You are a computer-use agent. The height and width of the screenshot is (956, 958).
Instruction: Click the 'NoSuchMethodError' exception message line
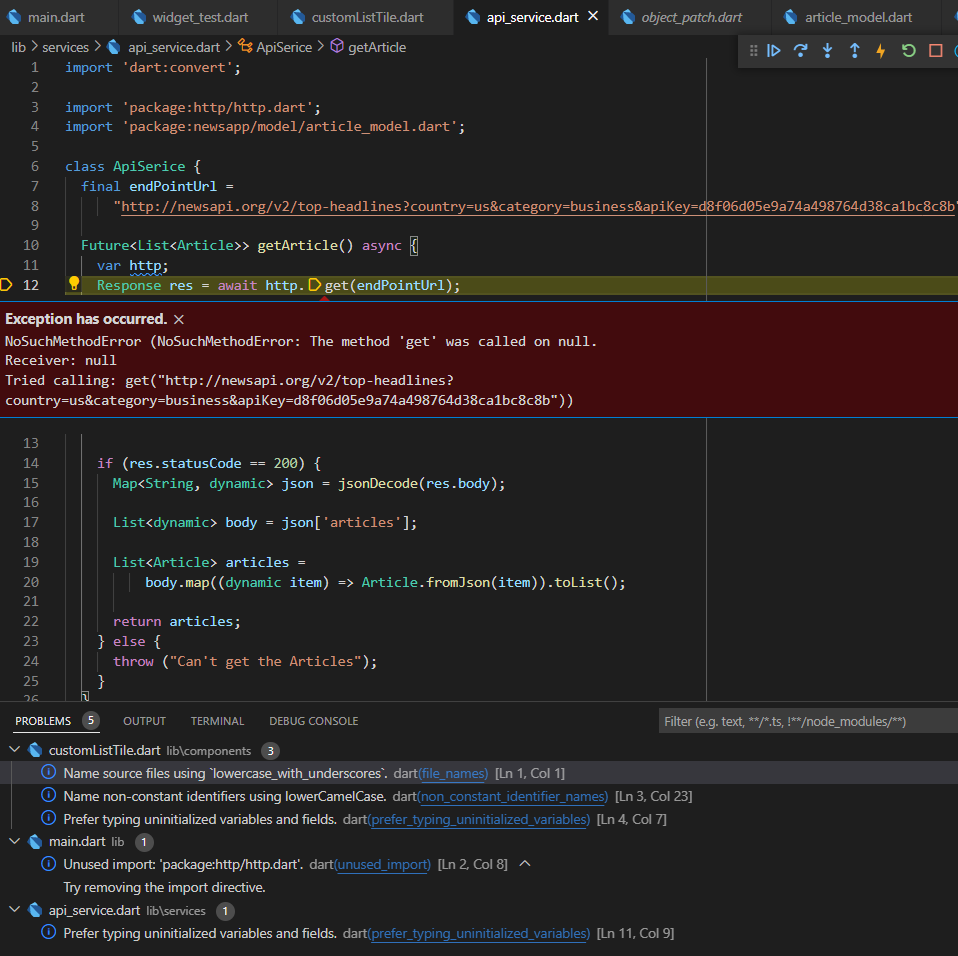coord(301,341)
